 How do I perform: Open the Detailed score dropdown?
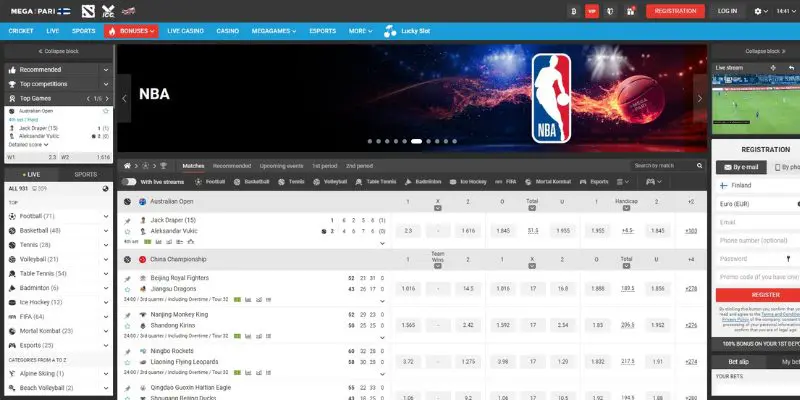29,145
